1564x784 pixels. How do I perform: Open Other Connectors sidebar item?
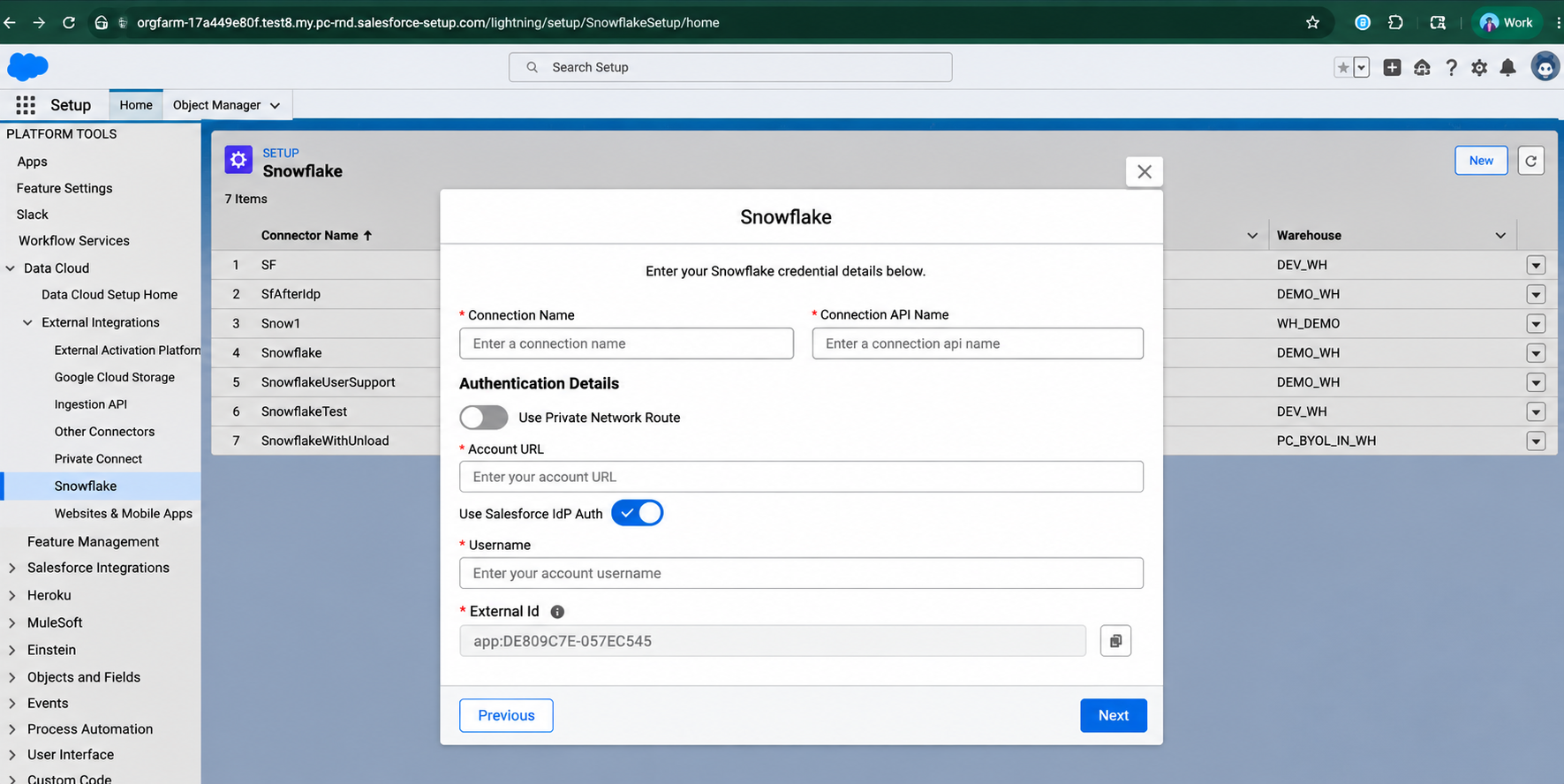tap(104, 432)
